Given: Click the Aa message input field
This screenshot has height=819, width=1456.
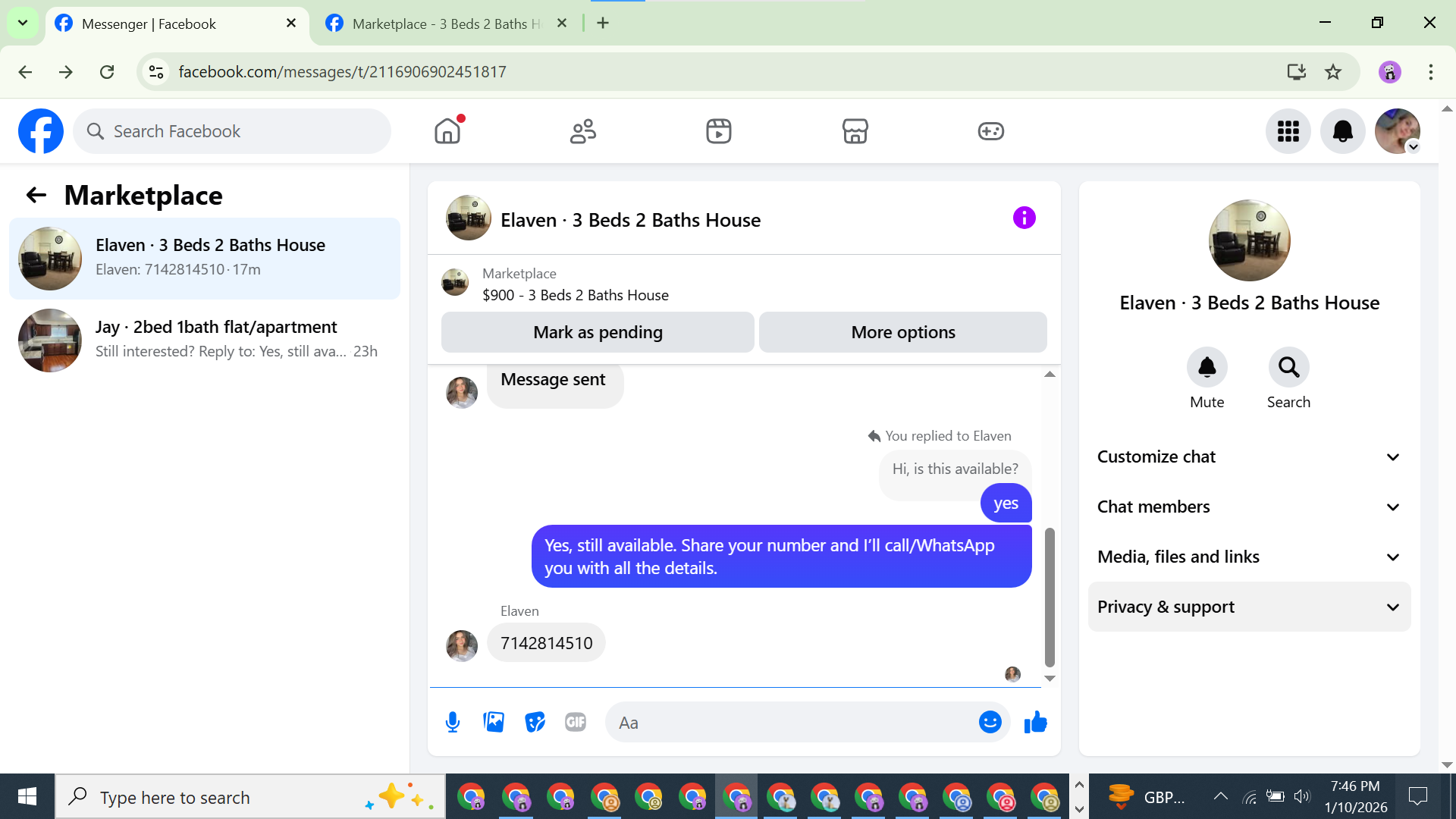Looking at the screenshot, I should (789, 723).
